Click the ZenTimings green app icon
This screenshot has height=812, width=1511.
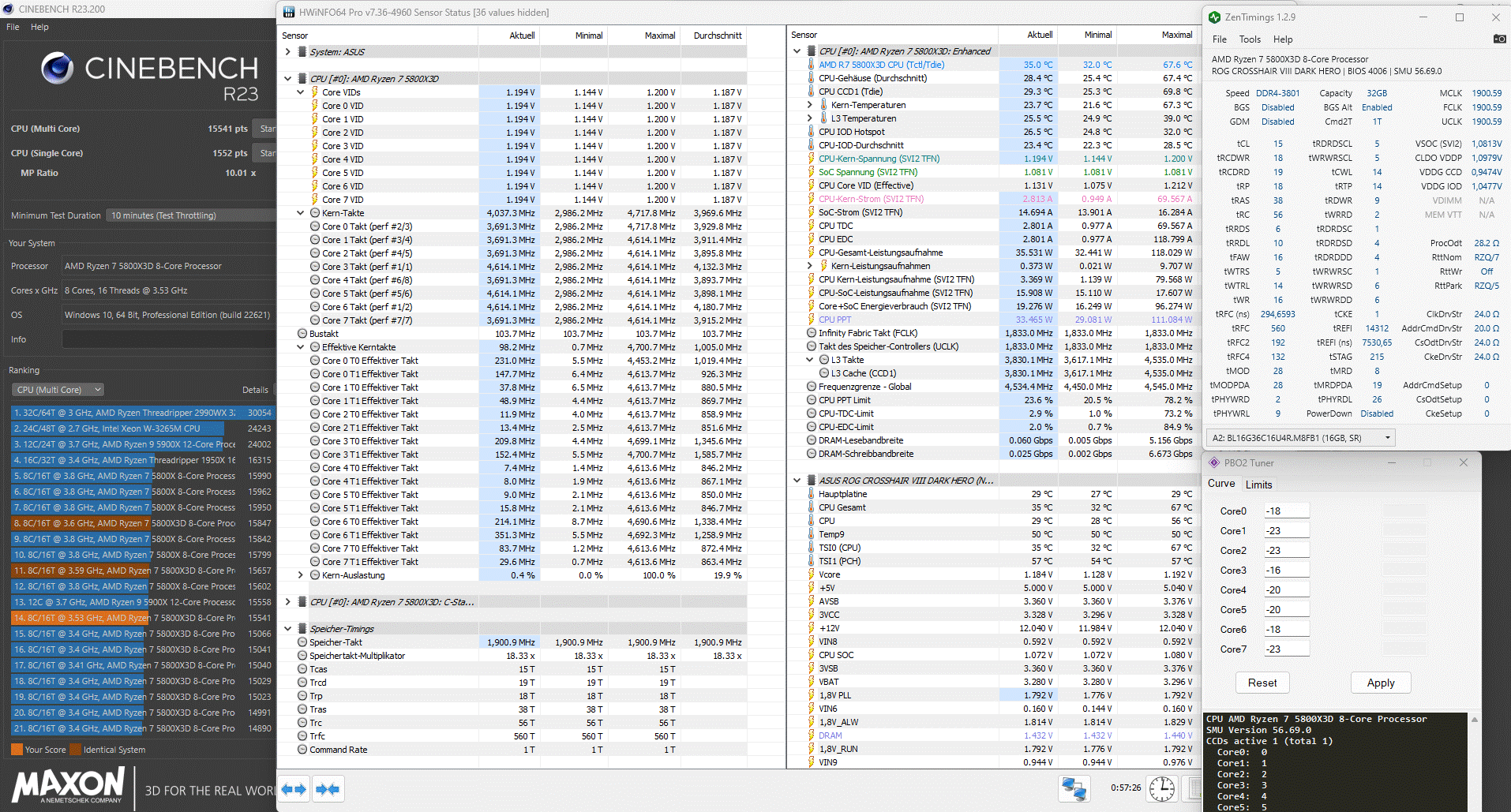pyautogui.click(x=1213, y=17)
